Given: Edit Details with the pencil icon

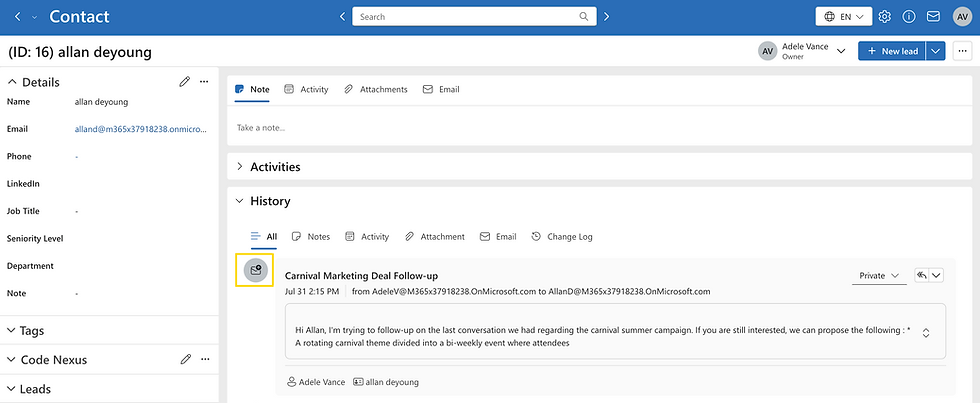Looking at the screenshot, I should click(x=184, y=82).
